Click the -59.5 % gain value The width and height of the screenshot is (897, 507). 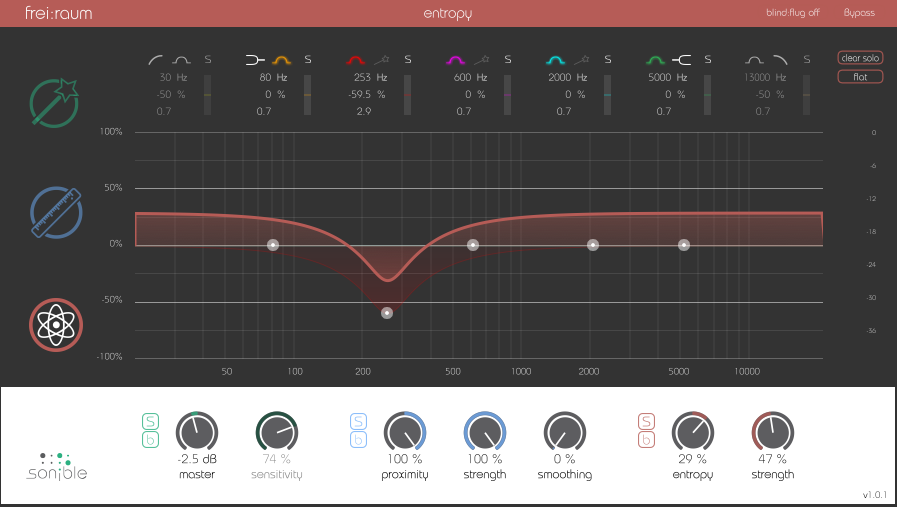(367, 94)
